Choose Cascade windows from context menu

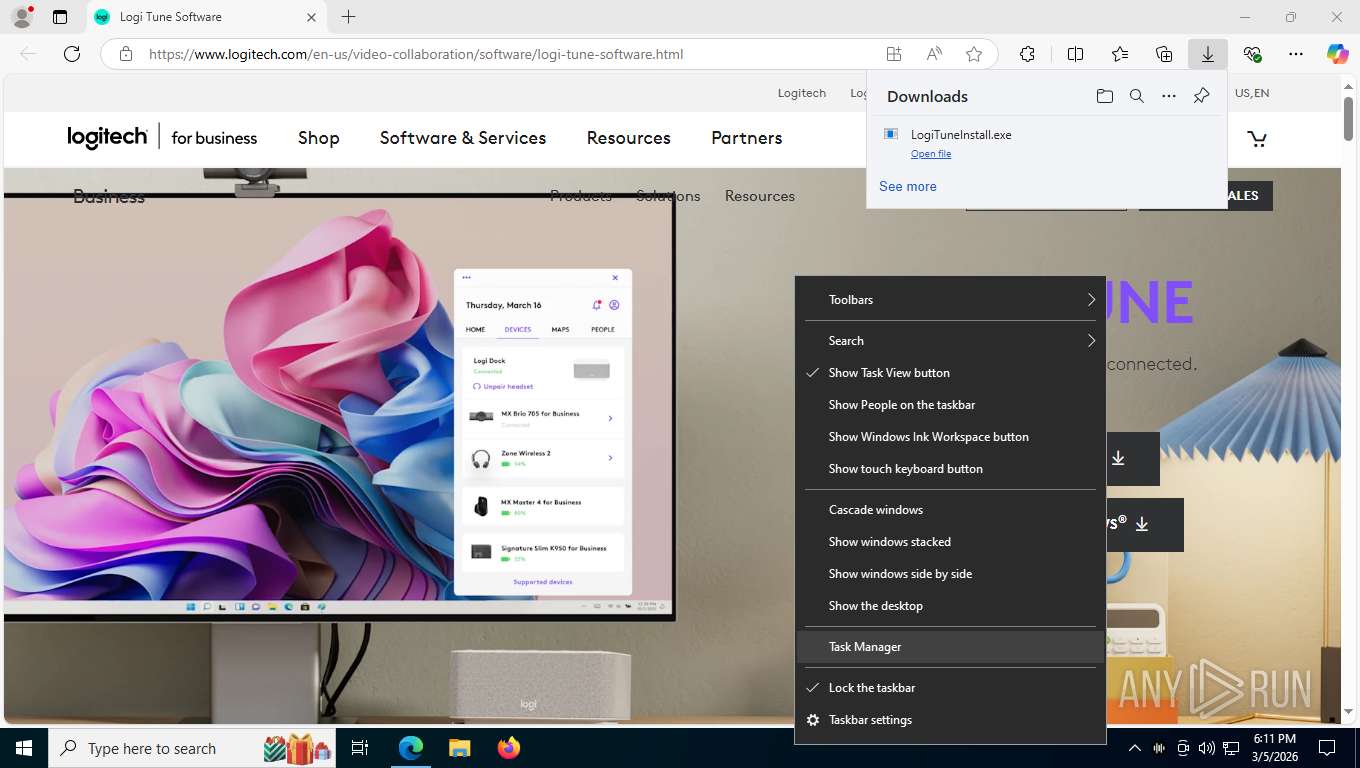click(x=950, y=510)
